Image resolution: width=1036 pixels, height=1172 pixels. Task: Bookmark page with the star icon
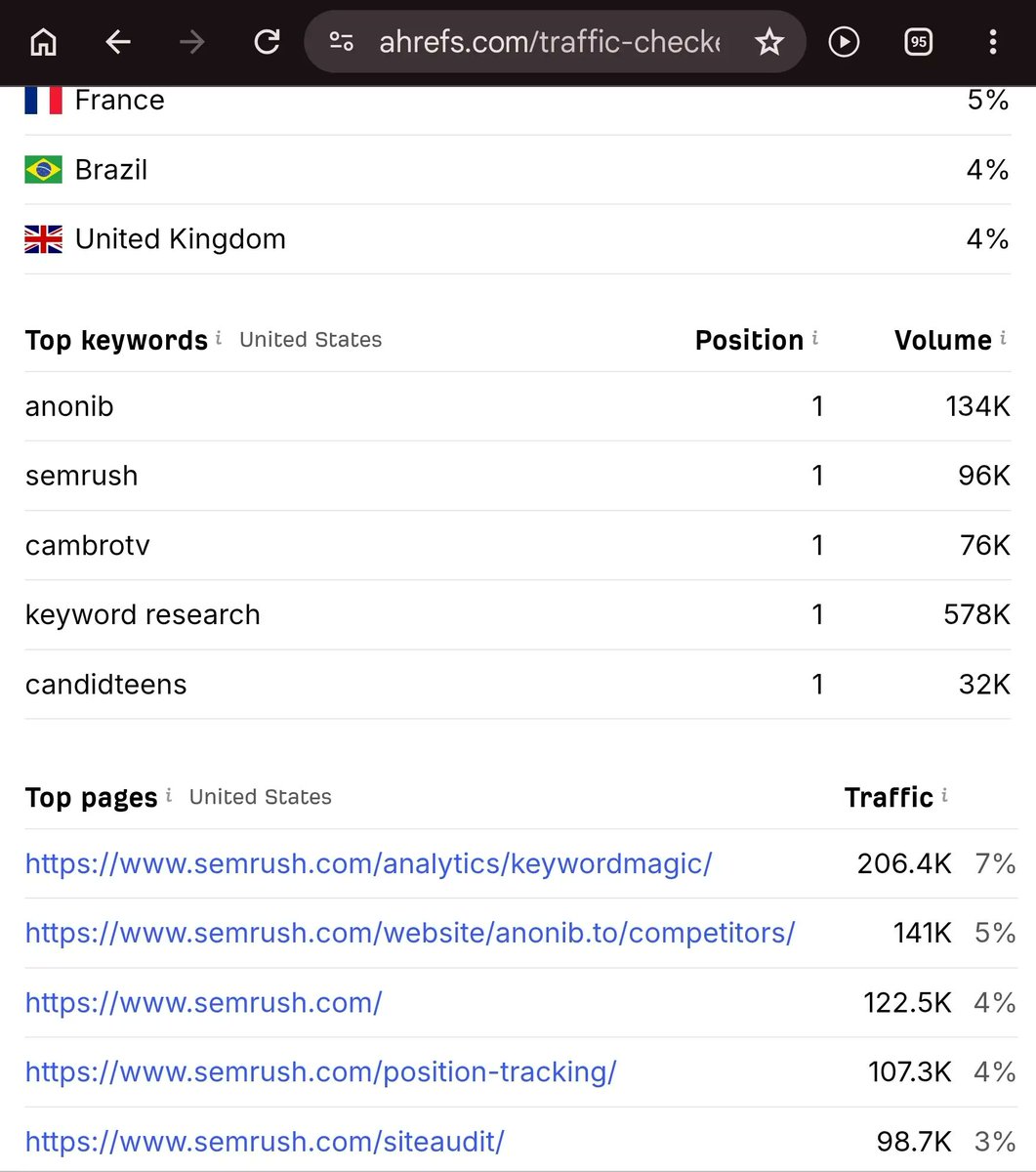[769, 42]
